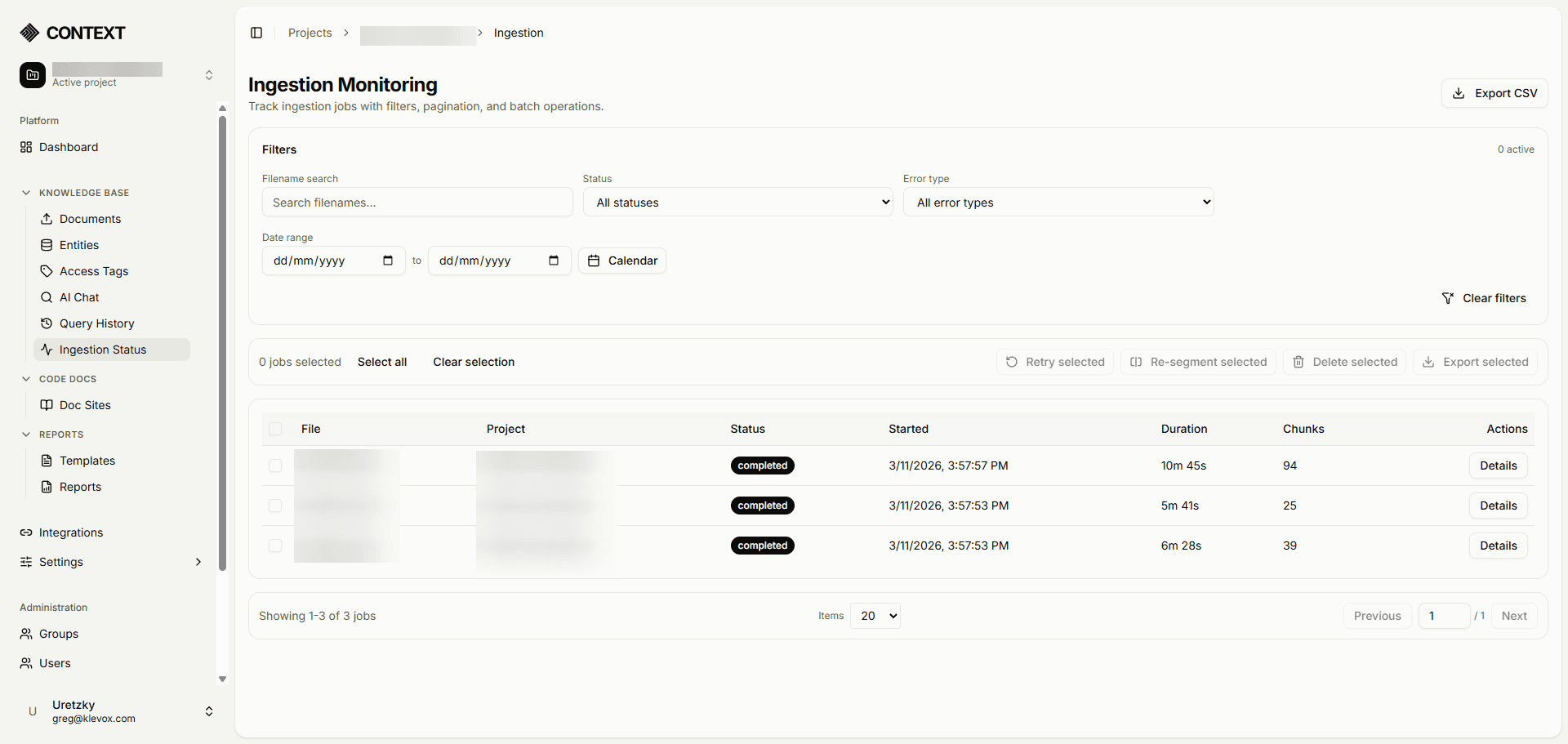The width and height of the screenshot is (1568, 744).
Task: Open the Status dropdown showing All statuses
Action: tap(737, 202)
